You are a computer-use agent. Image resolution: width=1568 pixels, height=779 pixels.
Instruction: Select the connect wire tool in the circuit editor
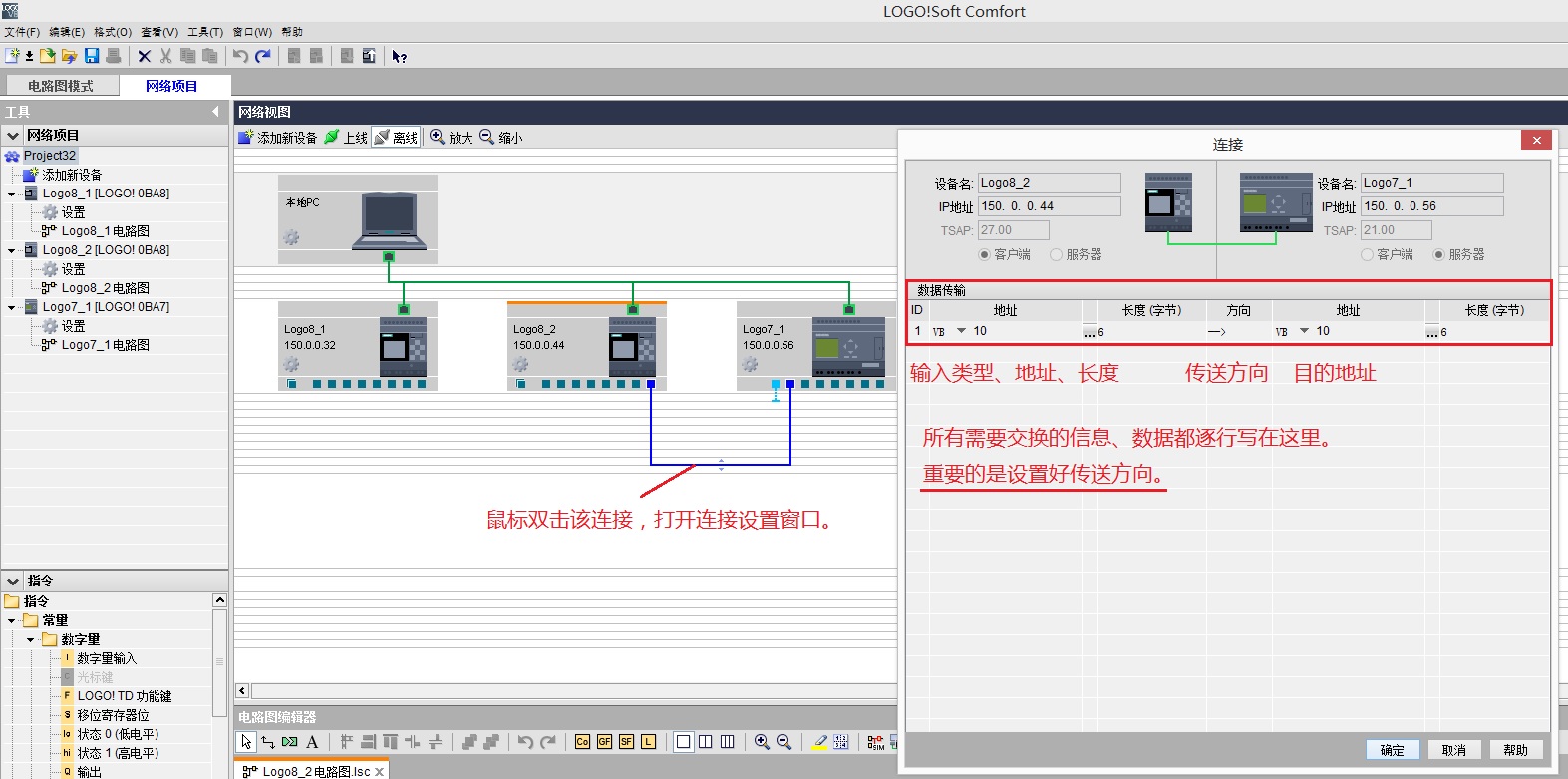click(x=268, y=742)
